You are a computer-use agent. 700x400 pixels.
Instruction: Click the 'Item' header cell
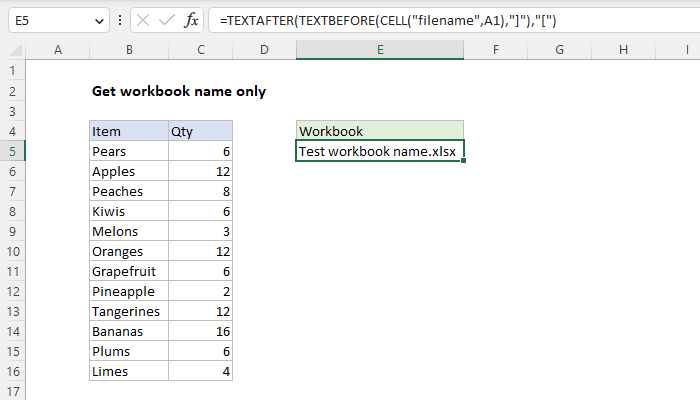click(129, 131)
